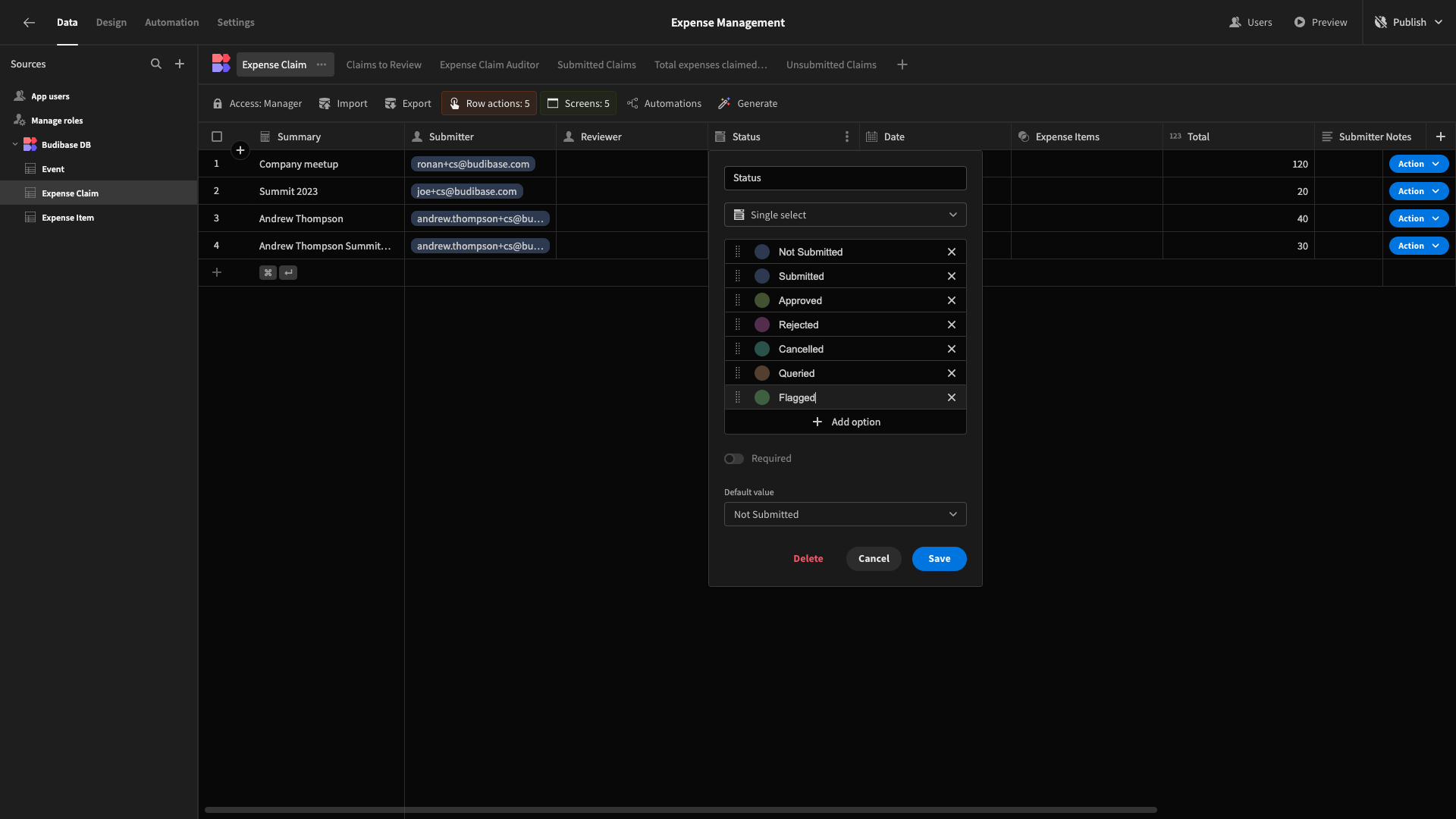Viewport: 1456px width, 819px height.
Task: Open the Action dropdown for Summit 2023
Action: (1418, 191)
